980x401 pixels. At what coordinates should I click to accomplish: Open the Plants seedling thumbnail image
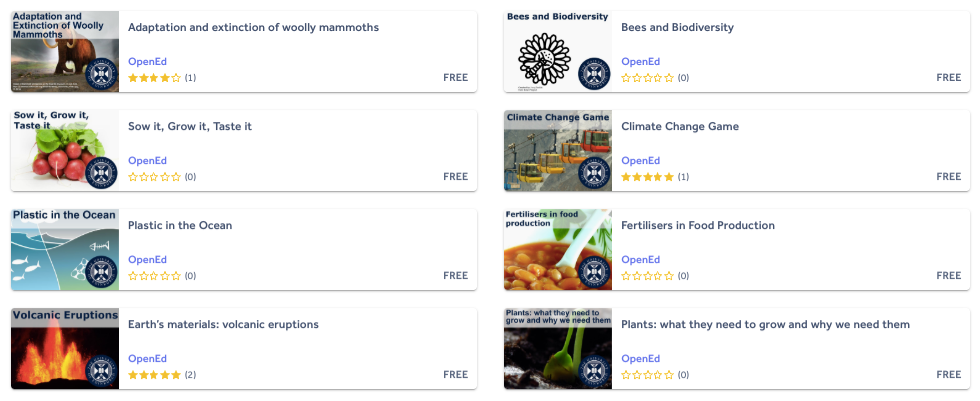click(x=558, y=349)
